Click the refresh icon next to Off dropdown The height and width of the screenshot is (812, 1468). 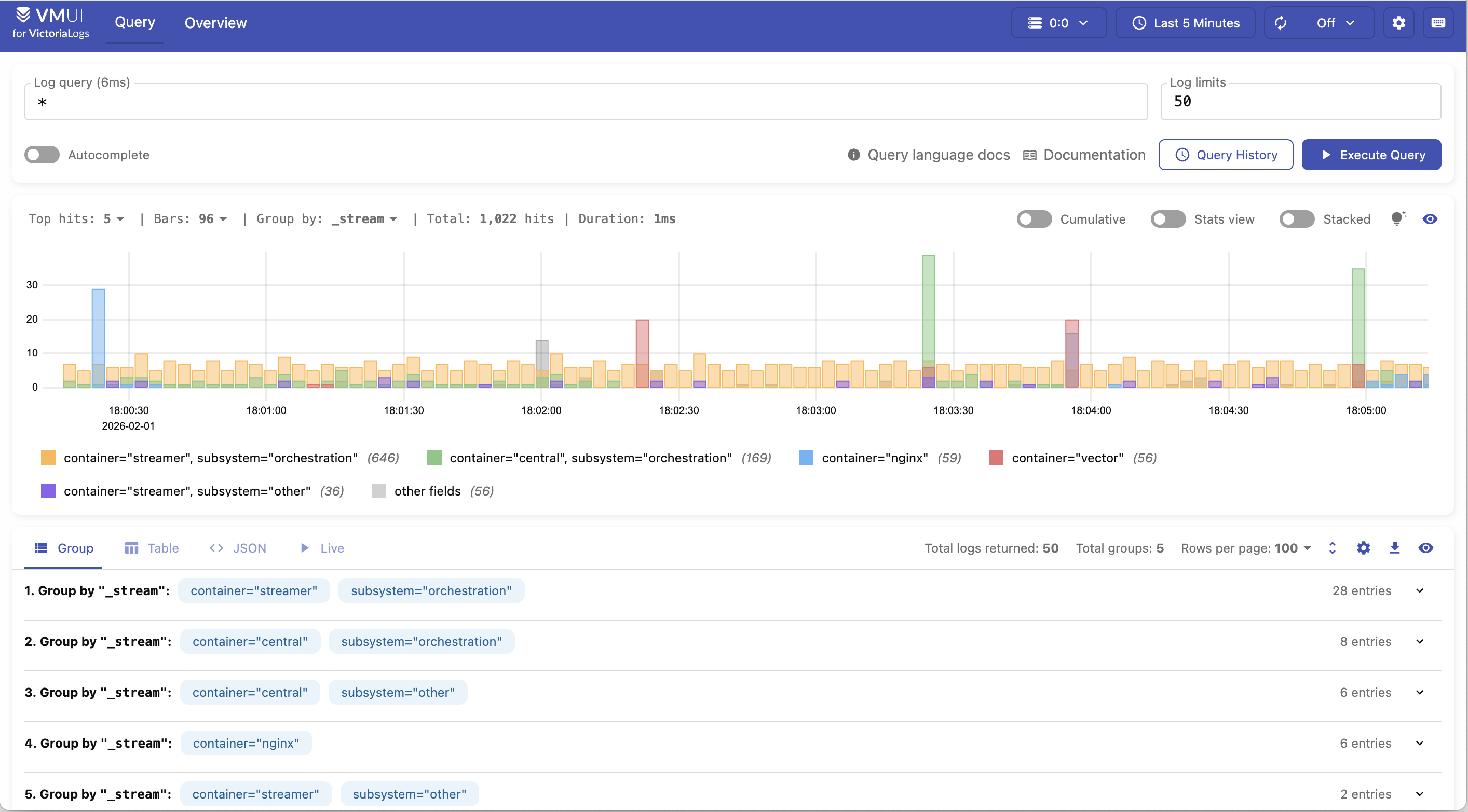(1280, 23)
